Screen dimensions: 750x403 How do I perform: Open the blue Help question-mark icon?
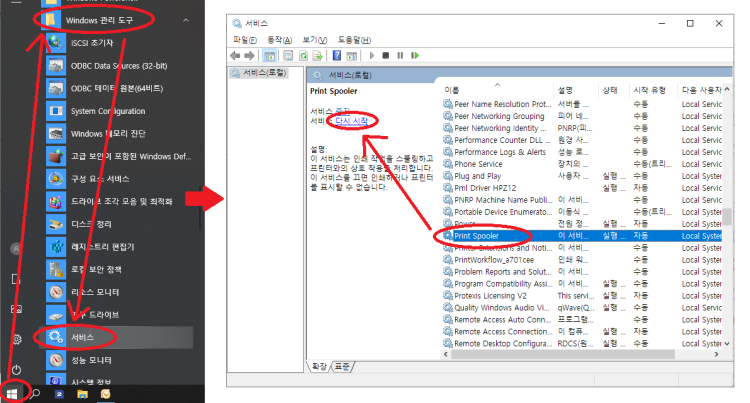(x=337, y=56)
